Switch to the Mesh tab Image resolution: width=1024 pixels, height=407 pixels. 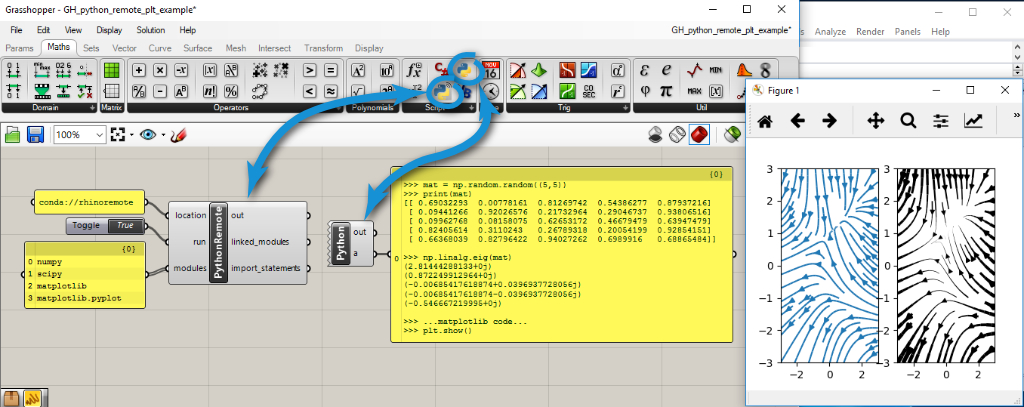click(236, 48)
